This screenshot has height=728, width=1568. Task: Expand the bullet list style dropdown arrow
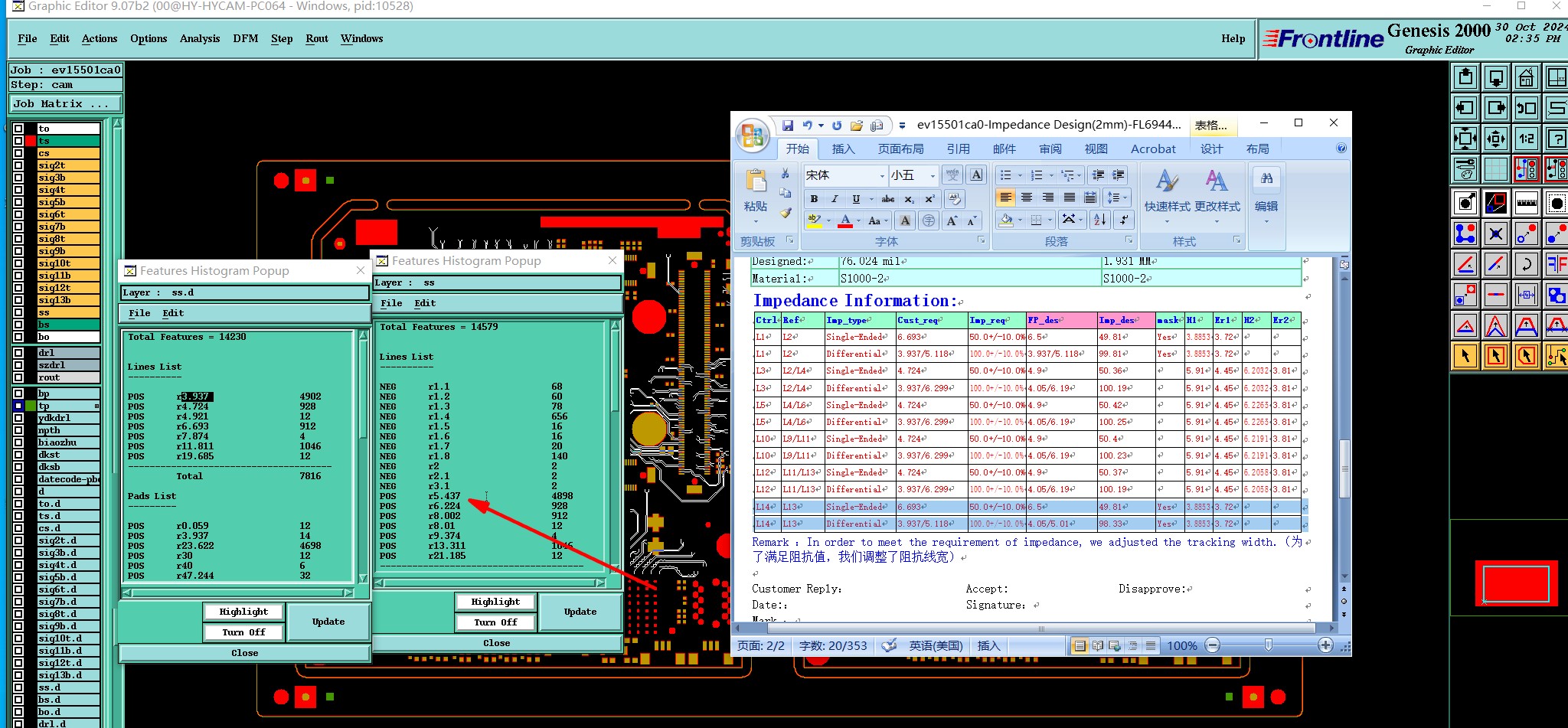coord(1020,175)
